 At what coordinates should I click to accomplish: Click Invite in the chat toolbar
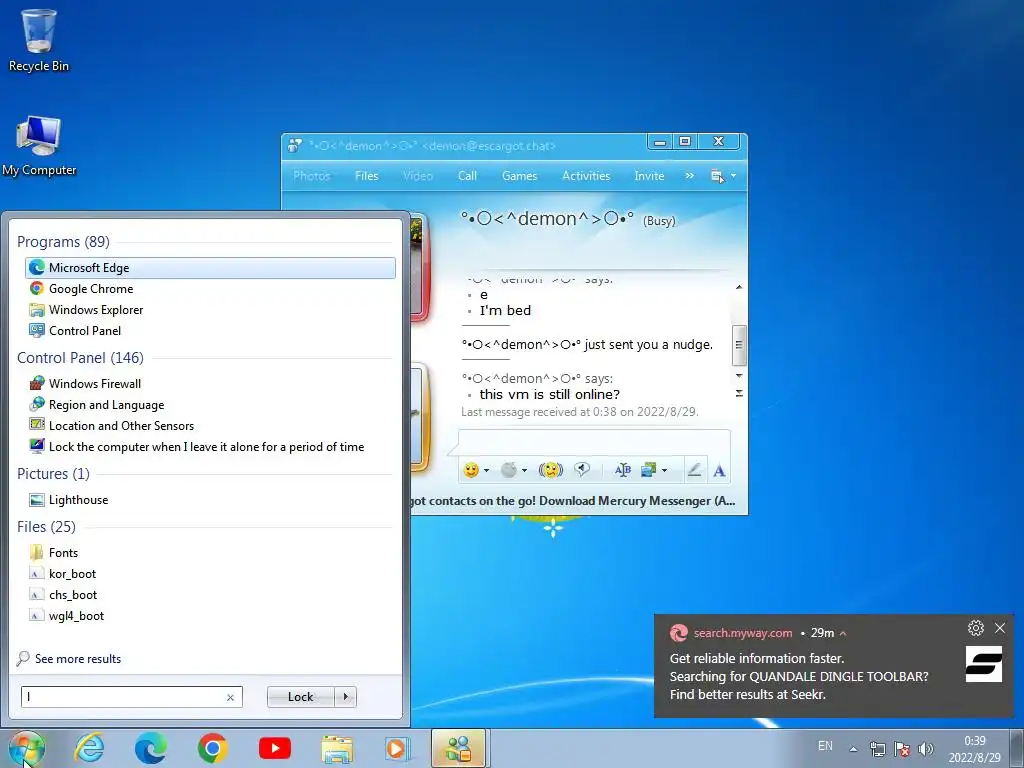(649, 176)
